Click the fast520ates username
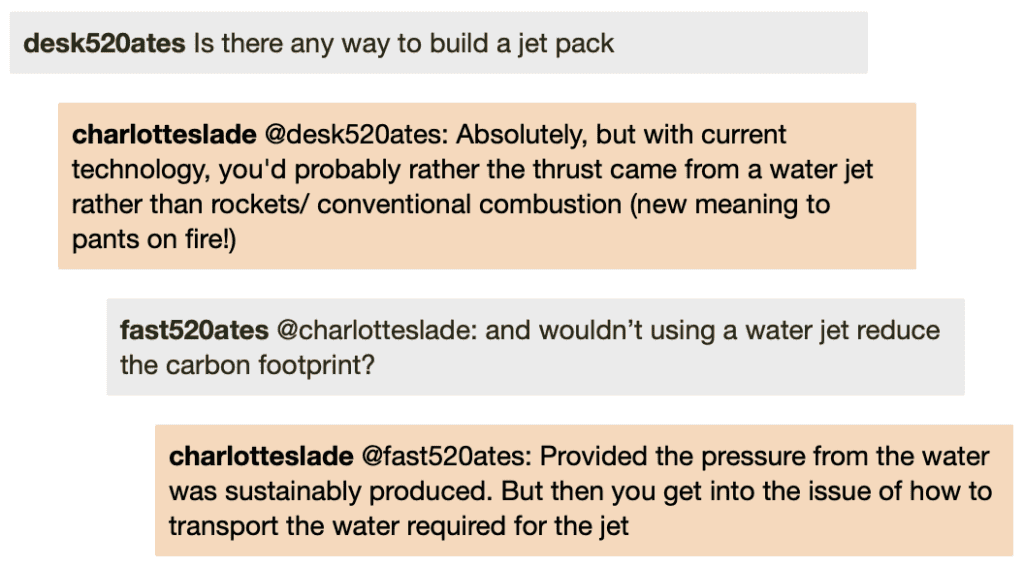Screen dimensions: 1024x568 coord(194,330)
